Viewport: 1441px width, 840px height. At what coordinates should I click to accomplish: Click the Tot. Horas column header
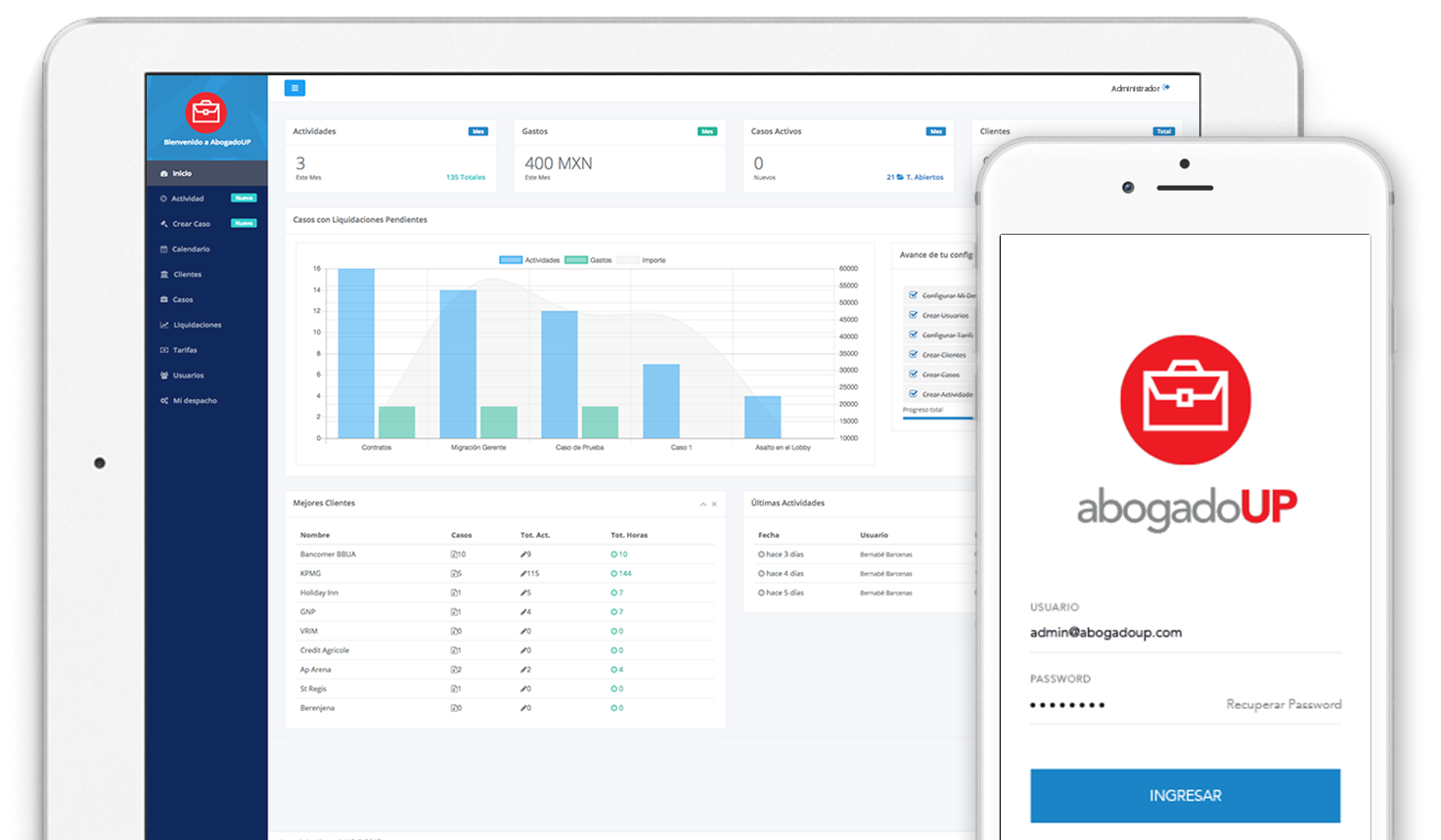point(629,535)
